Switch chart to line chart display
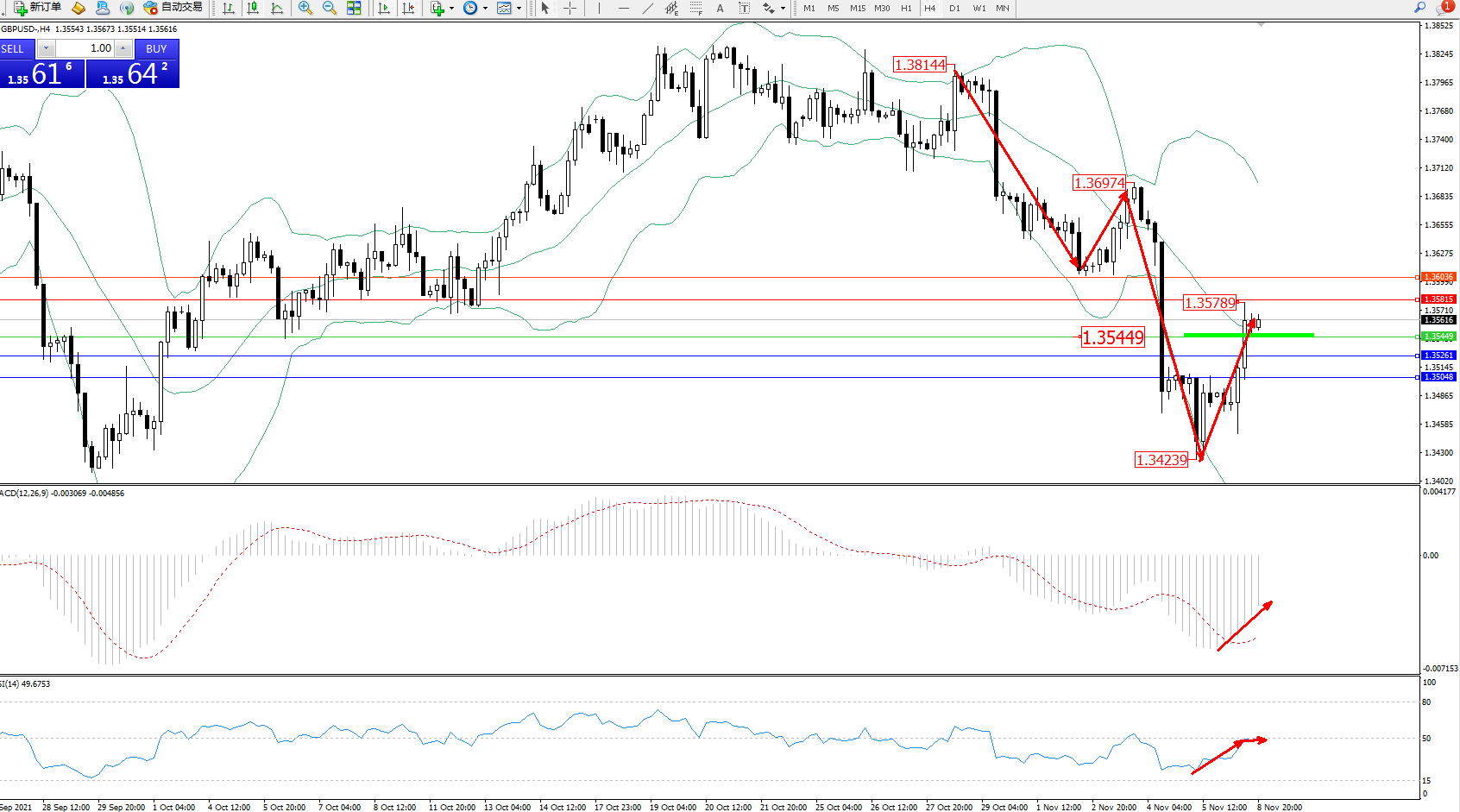The image size is (1460, 812). tap(277, 8)
